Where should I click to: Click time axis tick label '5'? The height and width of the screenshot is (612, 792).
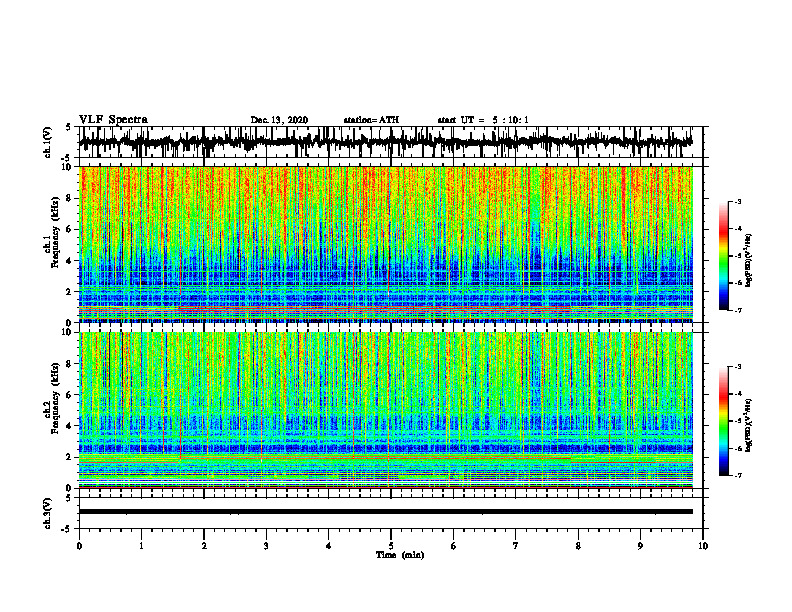[391, 546]
